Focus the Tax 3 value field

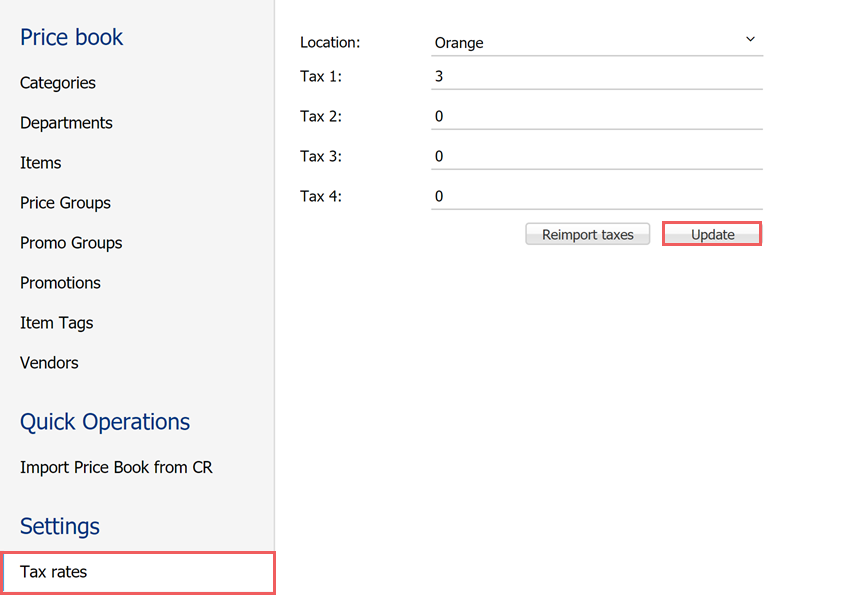point(596,156)
